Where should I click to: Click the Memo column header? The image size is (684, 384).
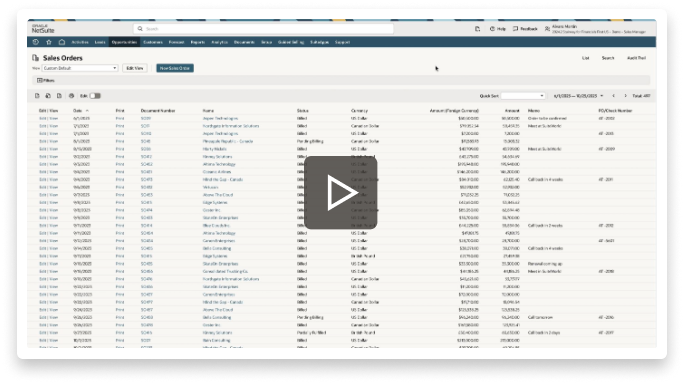coord(534,111)
